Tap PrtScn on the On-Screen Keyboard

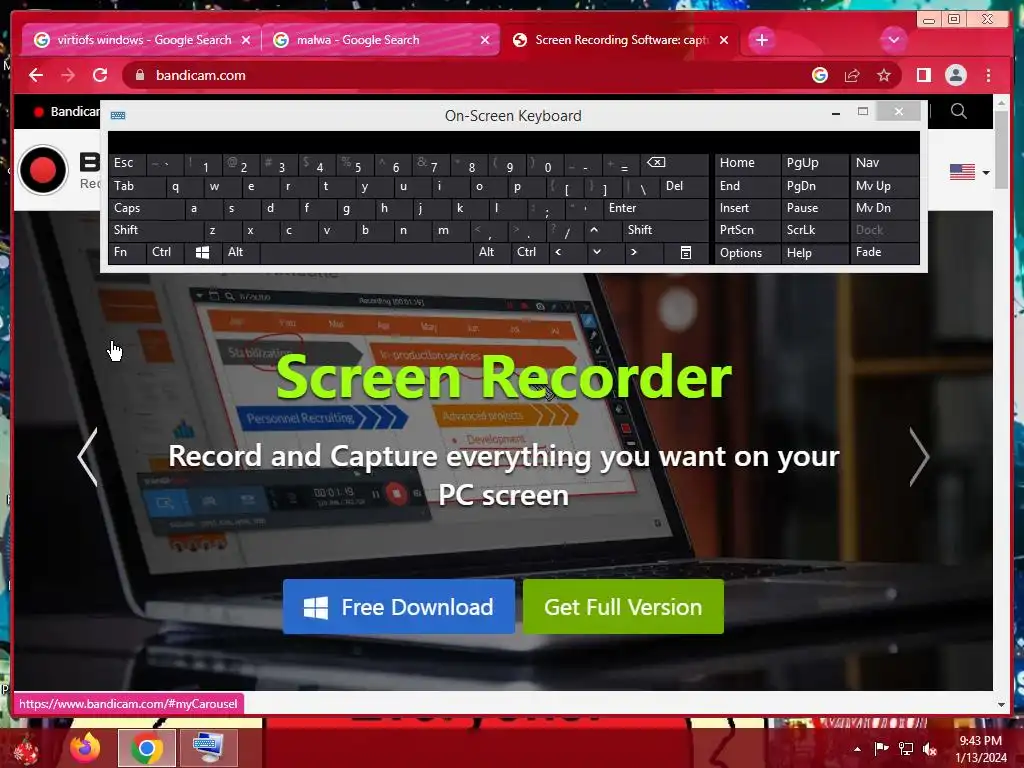[x=748, y=230]
